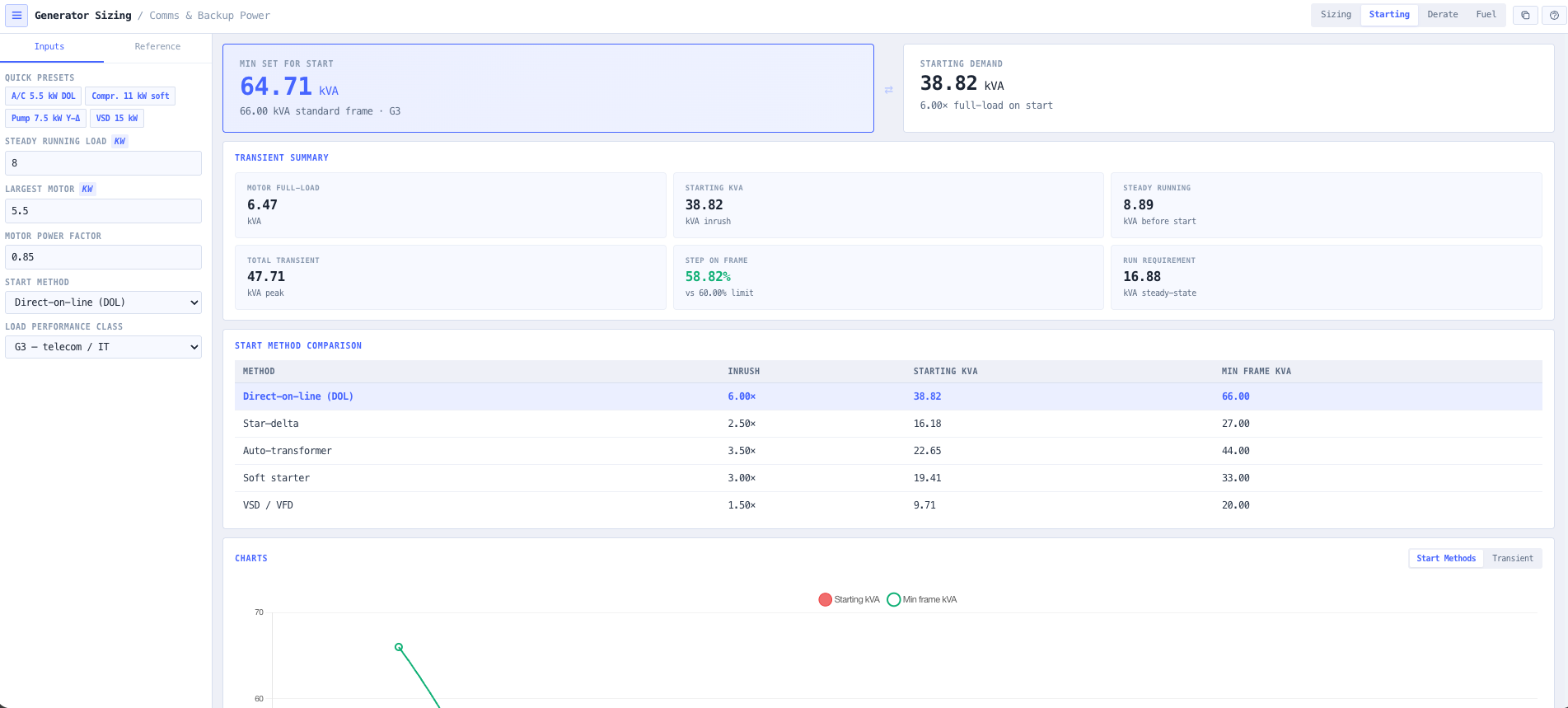This screenshot has height=708, width=1568.
Task: Select the Auto-transformer row
Action: click(888, 451)
